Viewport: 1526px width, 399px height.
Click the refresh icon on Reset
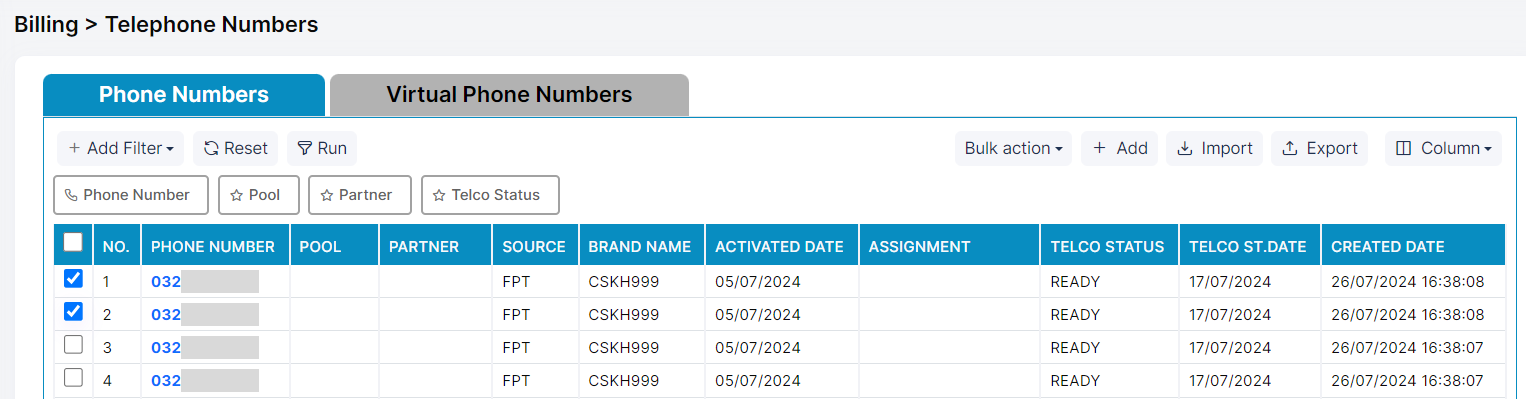[x=211, y=148]
